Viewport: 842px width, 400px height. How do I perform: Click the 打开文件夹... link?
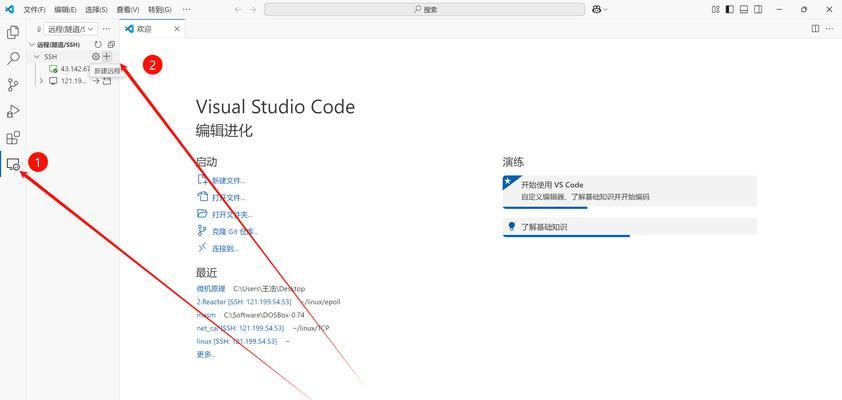(x=232, y=215)
